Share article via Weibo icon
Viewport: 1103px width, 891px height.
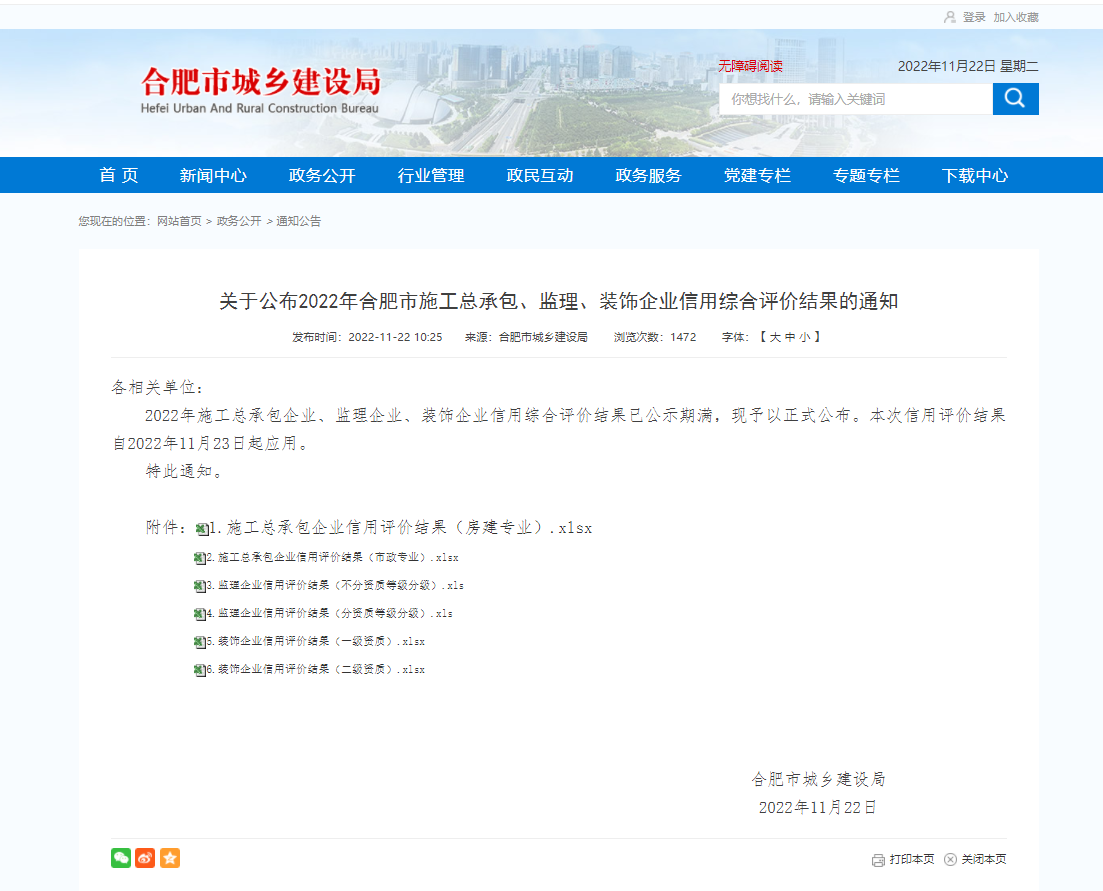[145, 858]
